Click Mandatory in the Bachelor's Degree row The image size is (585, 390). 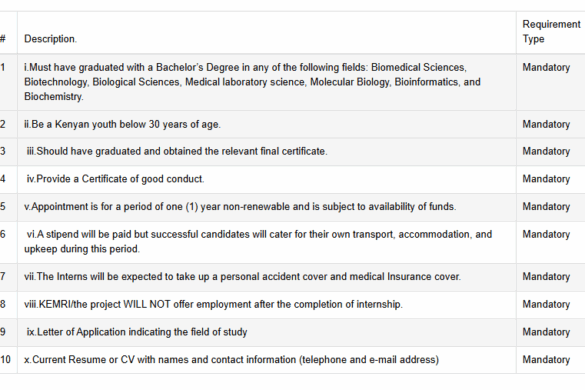tap(546, 68)
